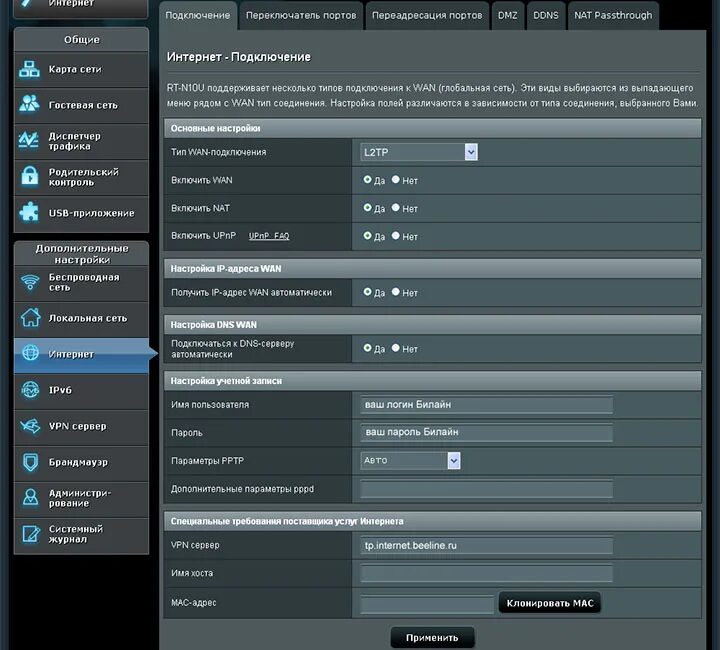Screen dimensions: 720x650
Task: Select Нет for Включить WAN
Action: 395,179
